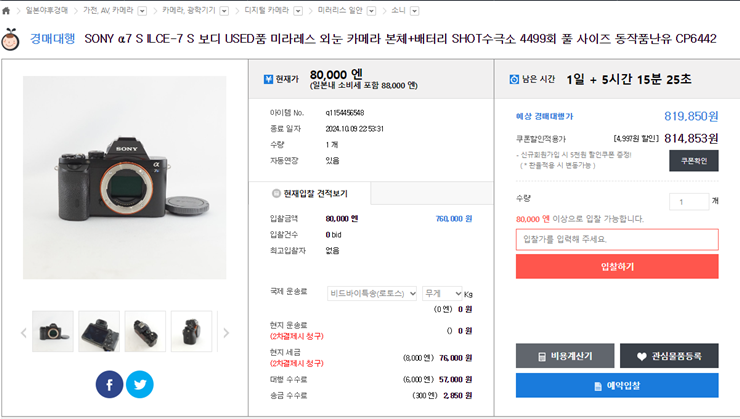The image size is (740, 419).
Task: Open the 비드바이특송(로토스) shipping method dropdown
Action: pos(372,293)
